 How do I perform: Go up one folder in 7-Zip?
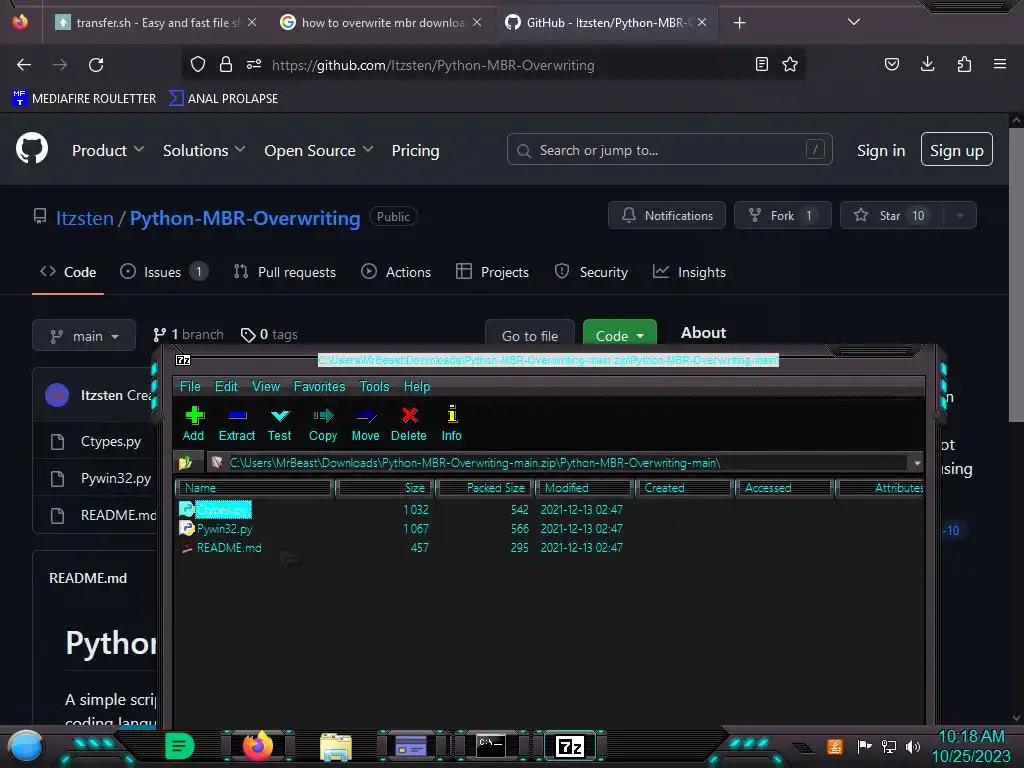pos(185,463)
